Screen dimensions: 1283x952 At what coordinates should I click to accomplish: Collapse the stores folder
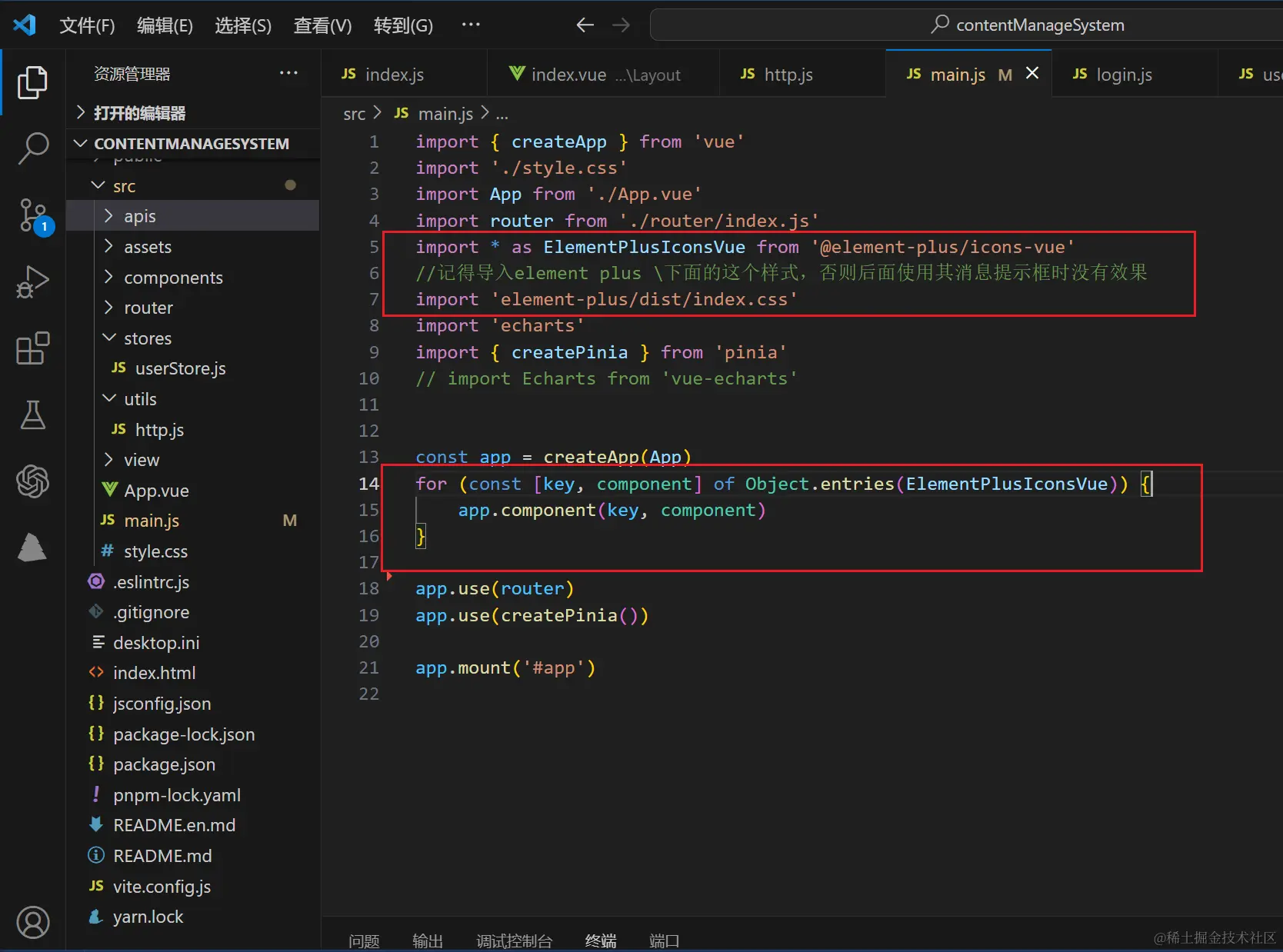(x=147, y=338)
